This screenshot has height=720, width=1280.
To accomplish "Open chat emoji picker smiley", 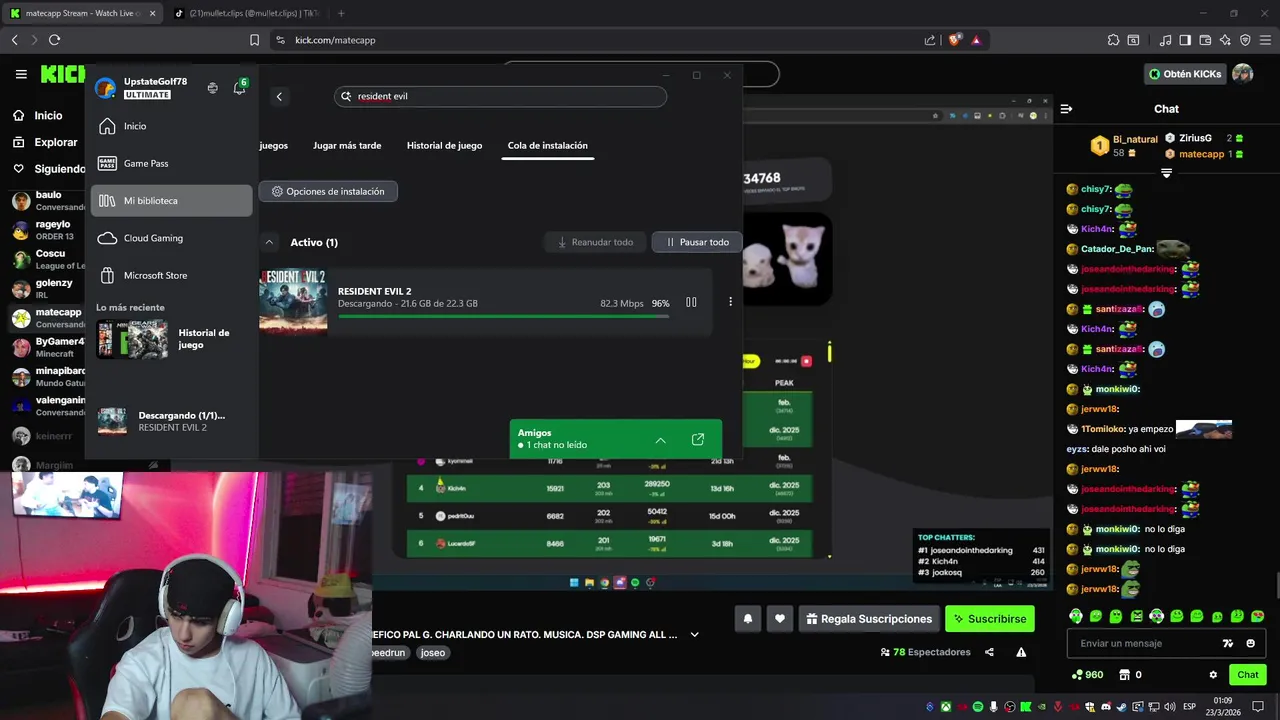I will click(x=1250, y=644).
